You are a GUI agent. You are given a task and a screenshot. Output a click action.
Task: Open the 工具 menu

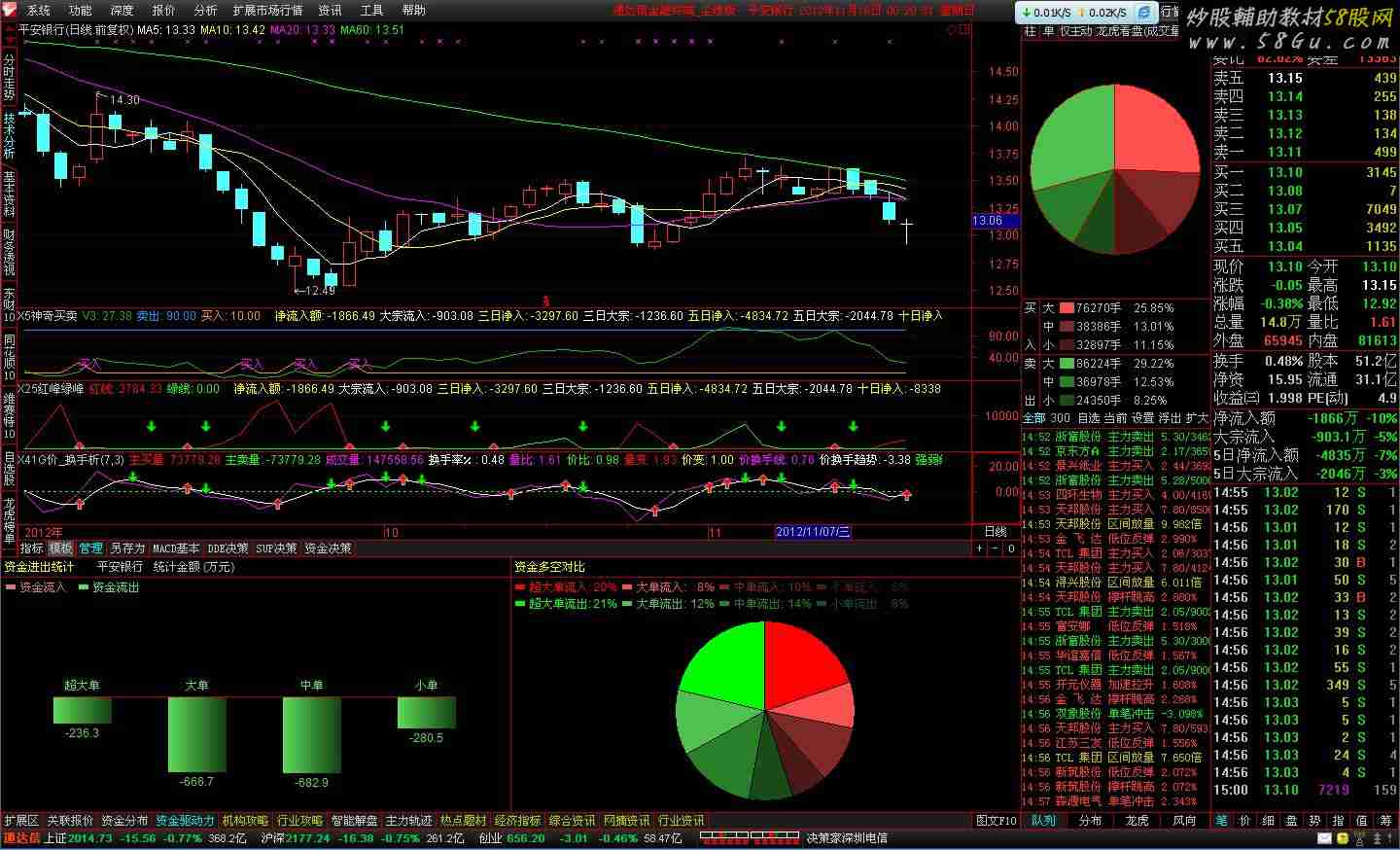(371, 10)
